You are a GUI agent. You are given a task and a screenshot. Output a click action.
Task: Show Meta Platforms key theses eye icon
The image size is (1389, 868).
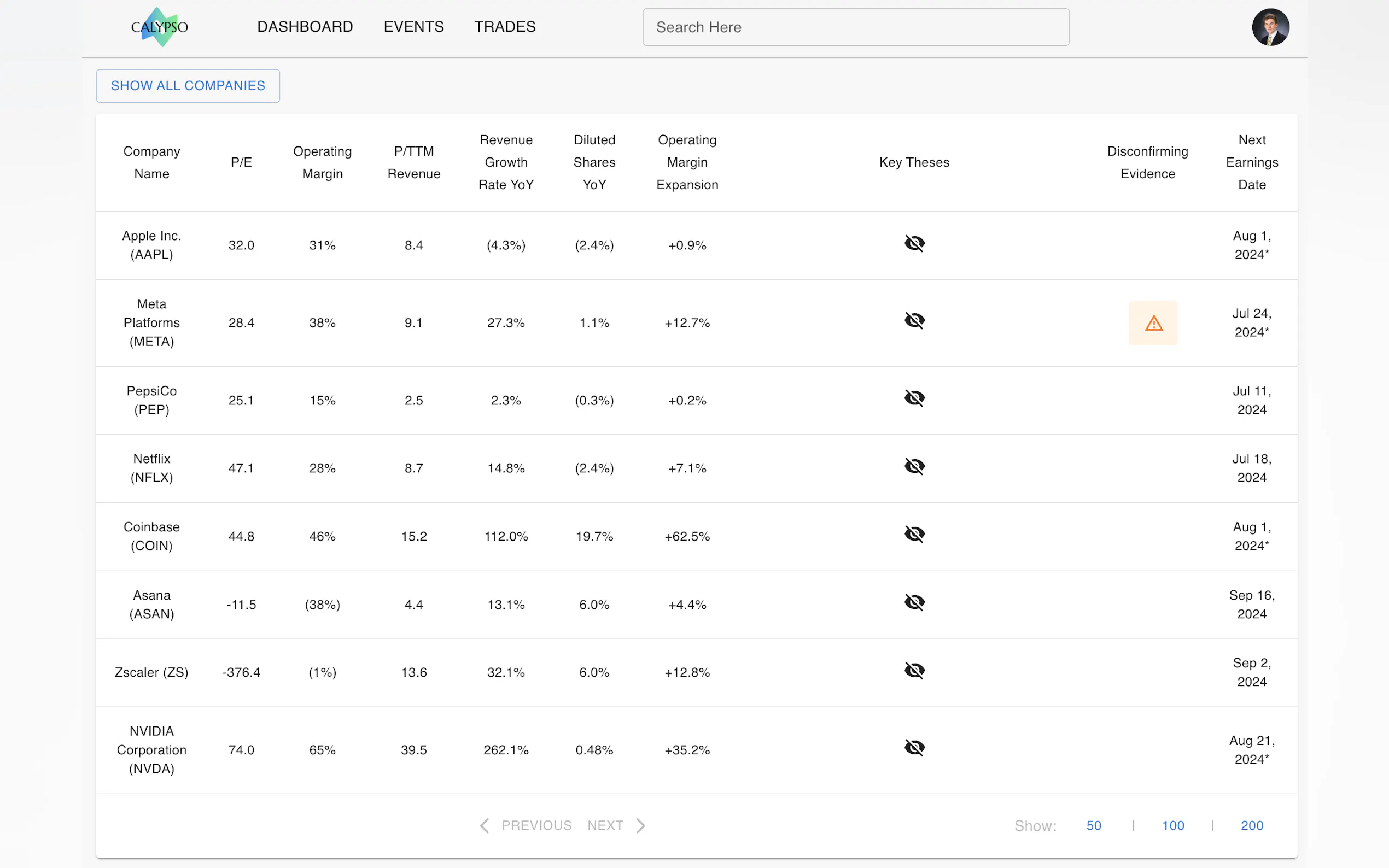[x=914, y=321]
